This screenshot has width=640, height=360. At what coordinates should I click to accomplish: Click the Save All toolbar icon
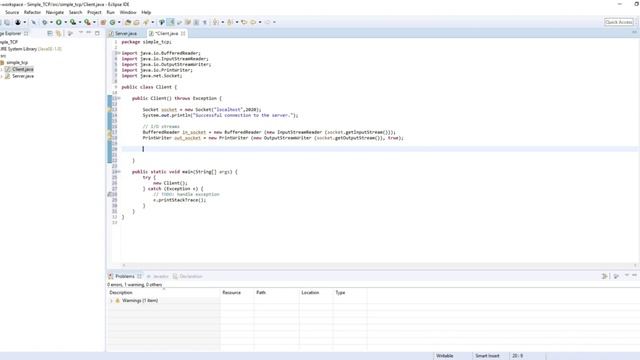point(7,22)
